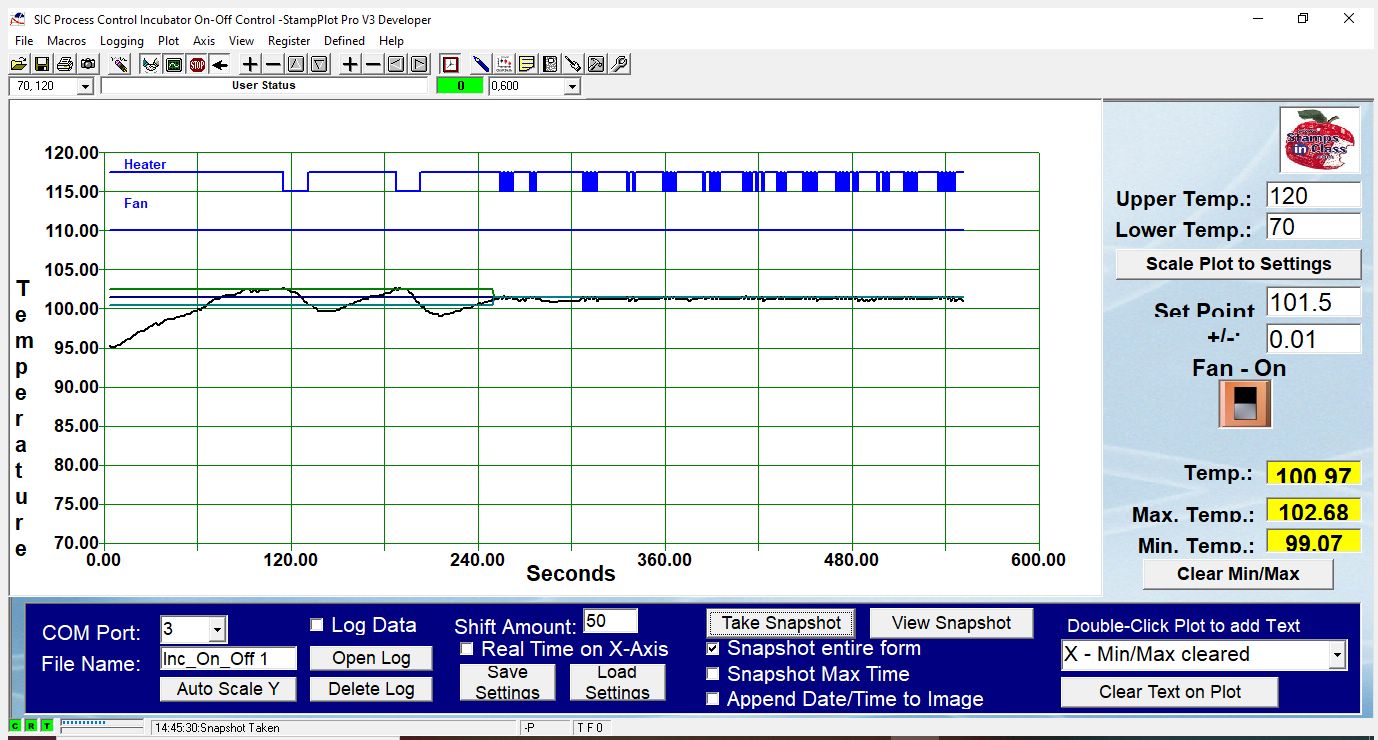Image resolution: width=1378 pixels, height=740 pixels.
Task: Click the second plus icon for X-axis
Action: (x=350, y=64)
